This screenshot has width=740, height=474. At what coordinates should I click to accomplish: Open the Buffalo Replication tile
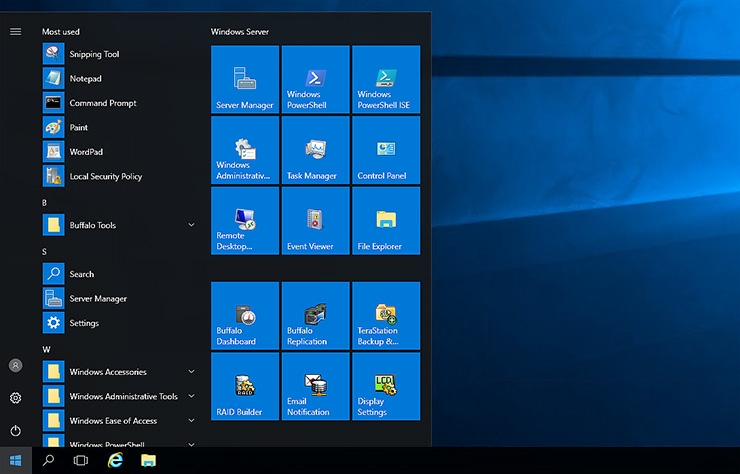coord(315,316)
